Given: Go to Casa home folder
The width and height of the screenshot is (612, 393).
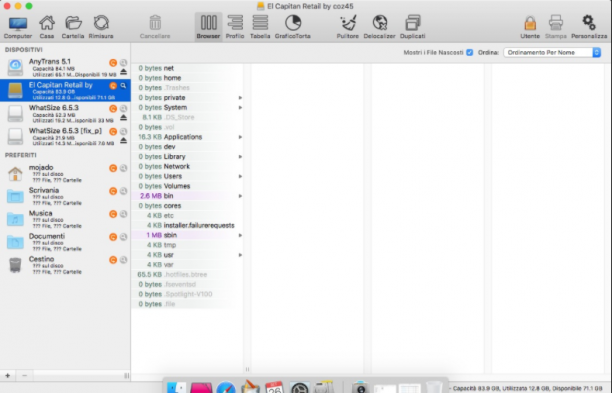Looking at the screenshot, I should (x=46, y=27).
